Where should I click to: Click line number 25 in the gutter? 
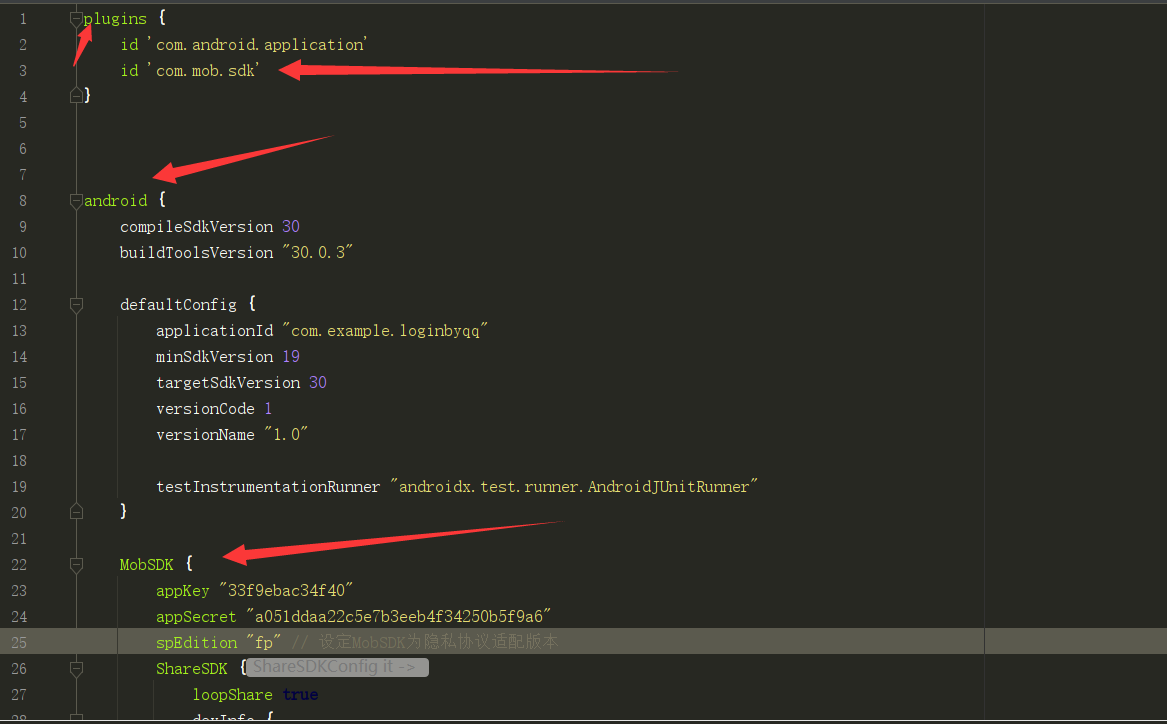(19, 642)
